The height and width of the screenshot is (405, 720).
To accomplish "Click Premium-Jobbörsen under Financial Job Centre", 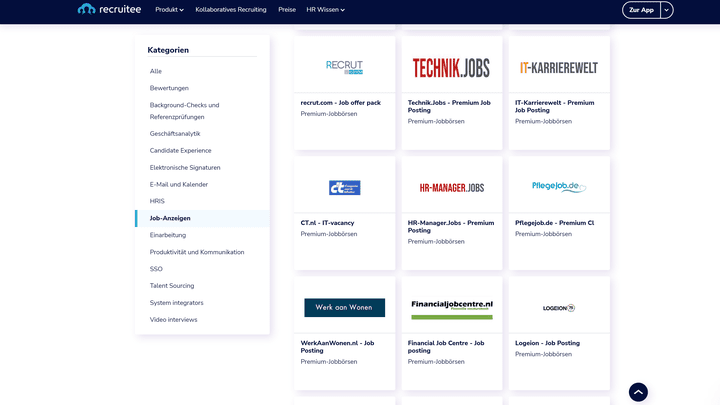I will pos(436,362).
